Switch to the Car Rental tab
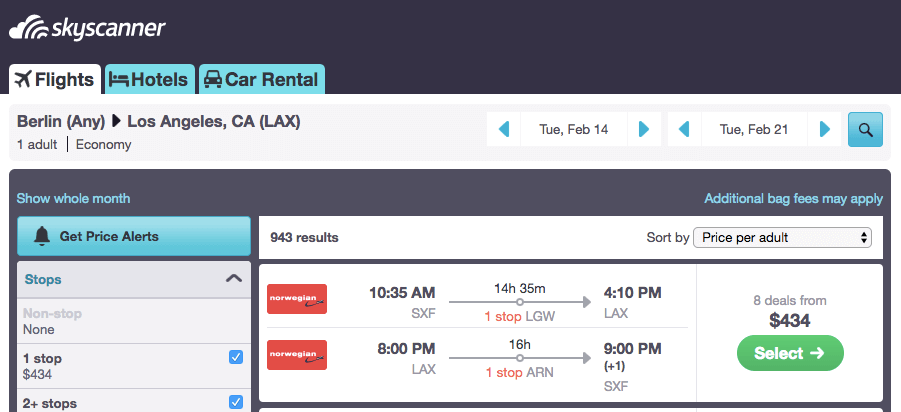 point(261,79)
